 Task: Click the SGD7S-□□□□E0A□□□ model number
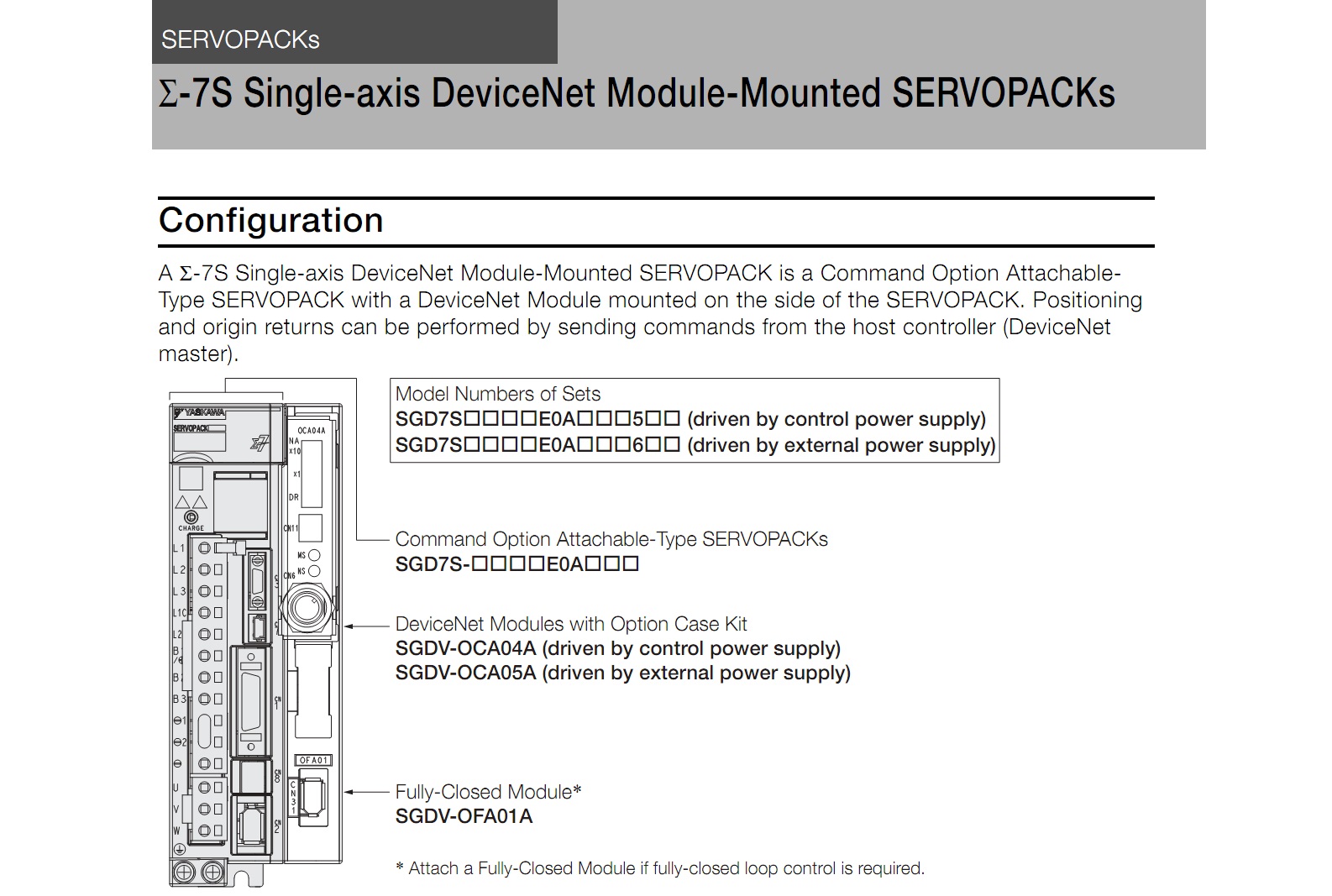pyautogui.click(x=517, y=564)
